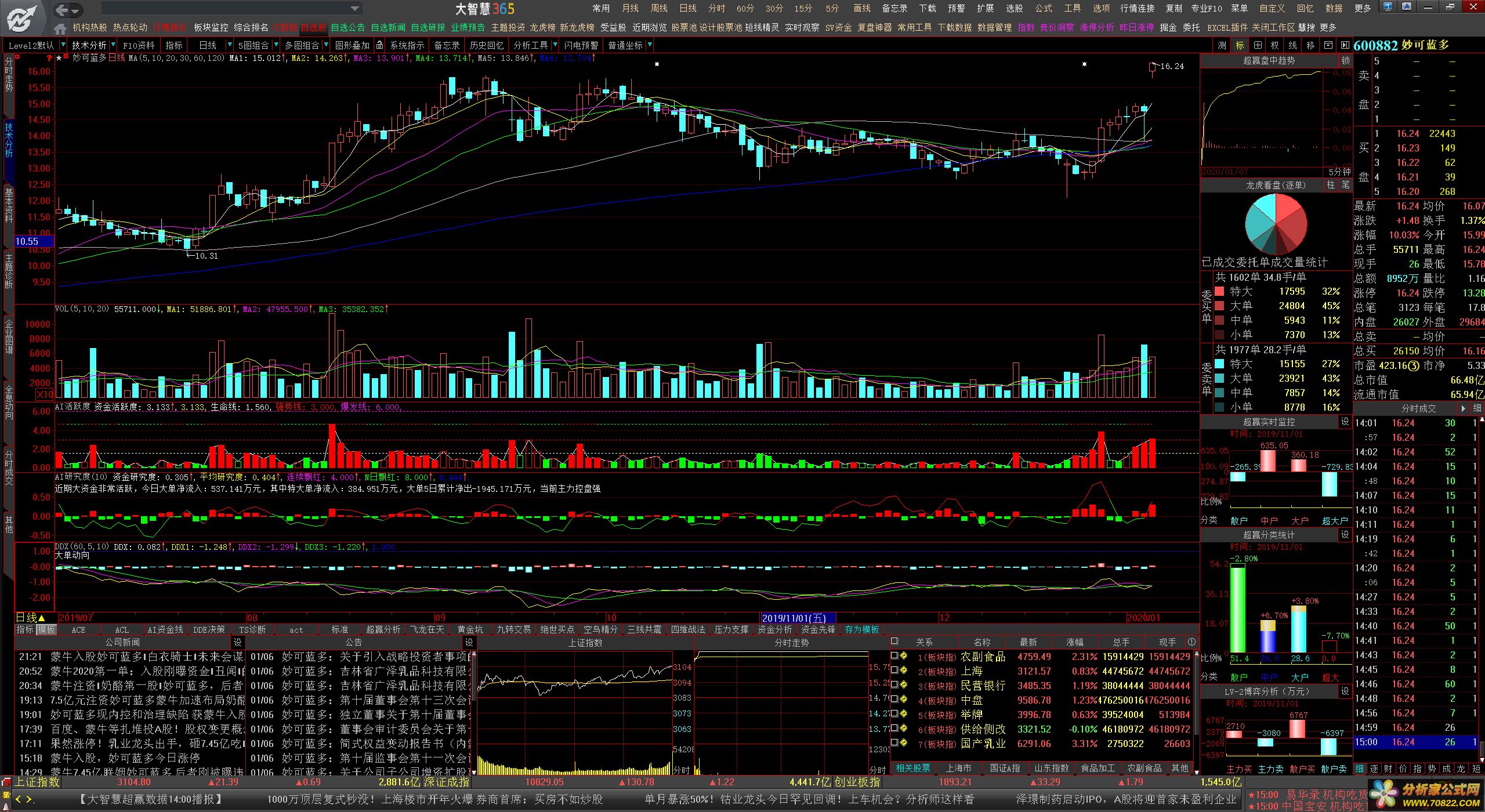This screenshot has height=812, width=1485.
Task: Click the diamond icon beside 国产乳业
Action: (904, 743)
